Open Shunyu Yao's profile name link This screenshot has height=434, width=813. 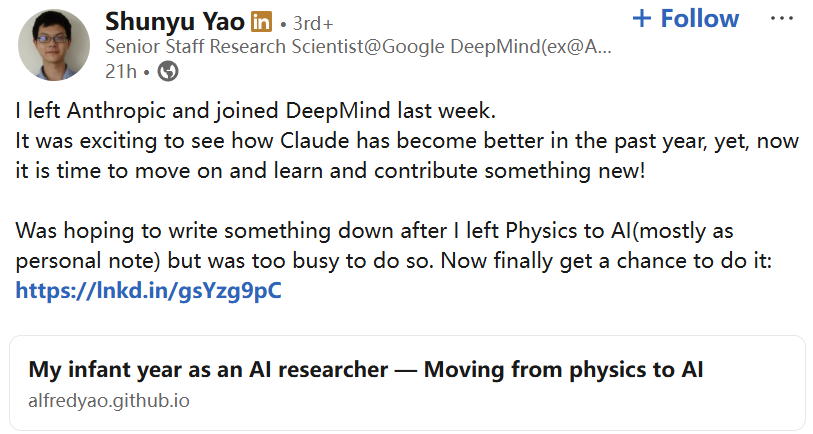[x=175, y=21]
